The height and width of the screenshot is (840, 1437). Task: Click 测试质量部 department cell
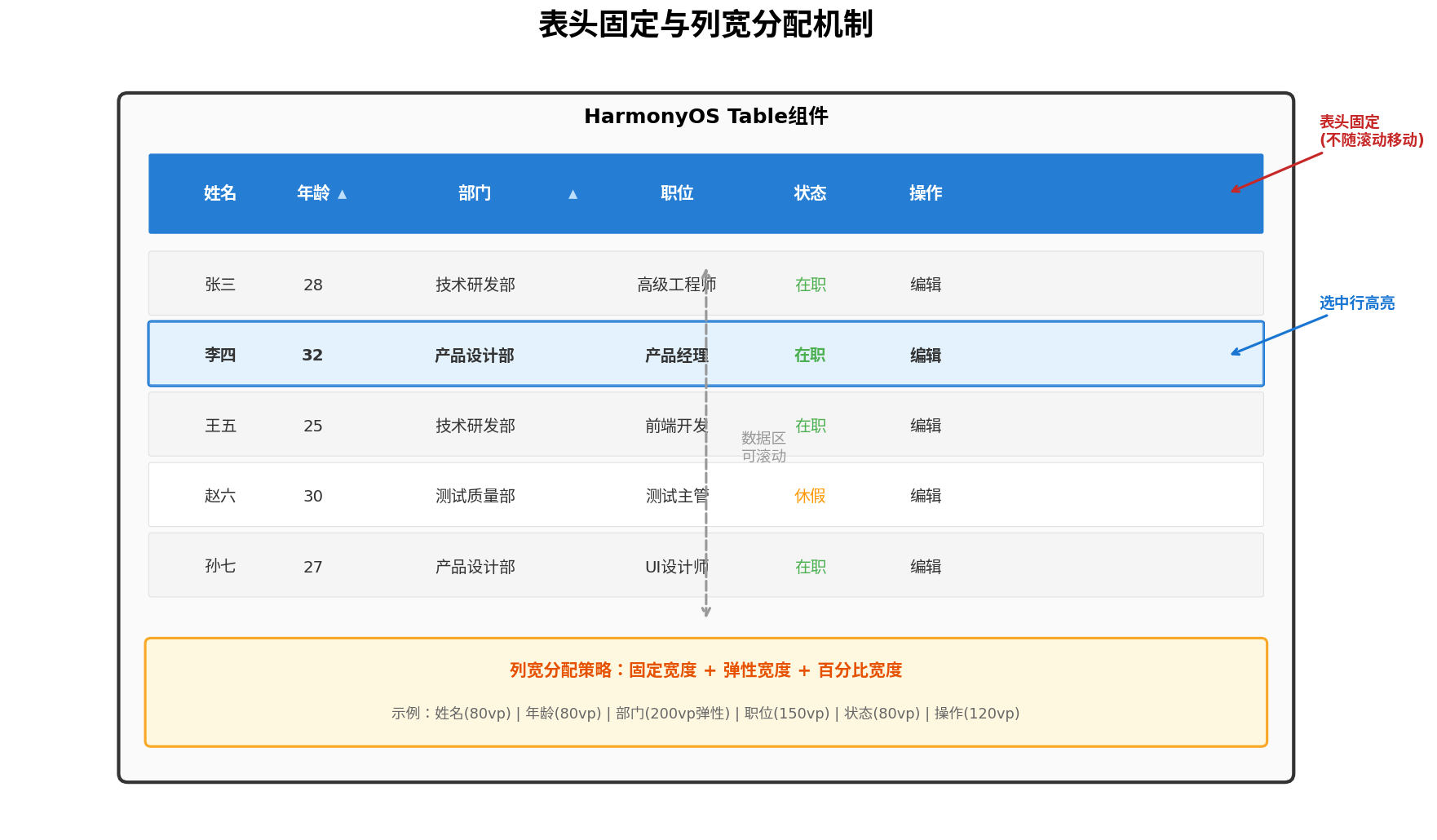[x=475, y=496]
